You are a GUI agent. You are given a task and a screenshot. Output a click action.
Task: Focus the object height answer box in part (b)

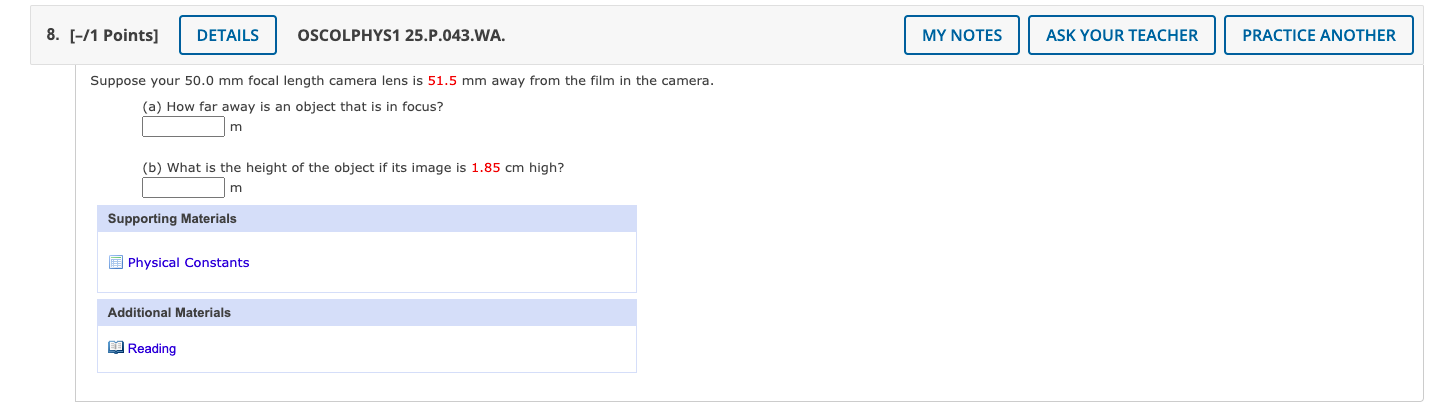pyautogui.click(x=184, y=188)
